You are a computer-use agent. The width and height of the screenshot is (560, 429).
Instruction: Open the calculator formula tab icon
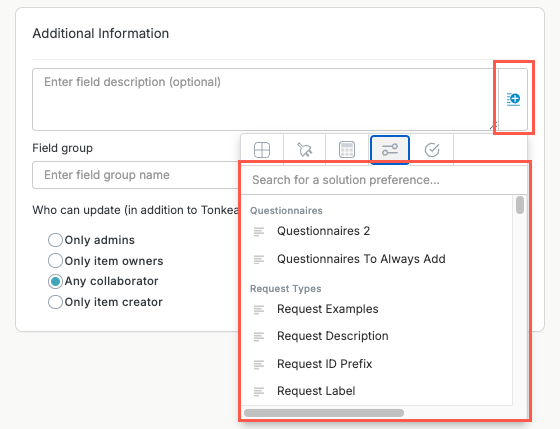[347, 150]
